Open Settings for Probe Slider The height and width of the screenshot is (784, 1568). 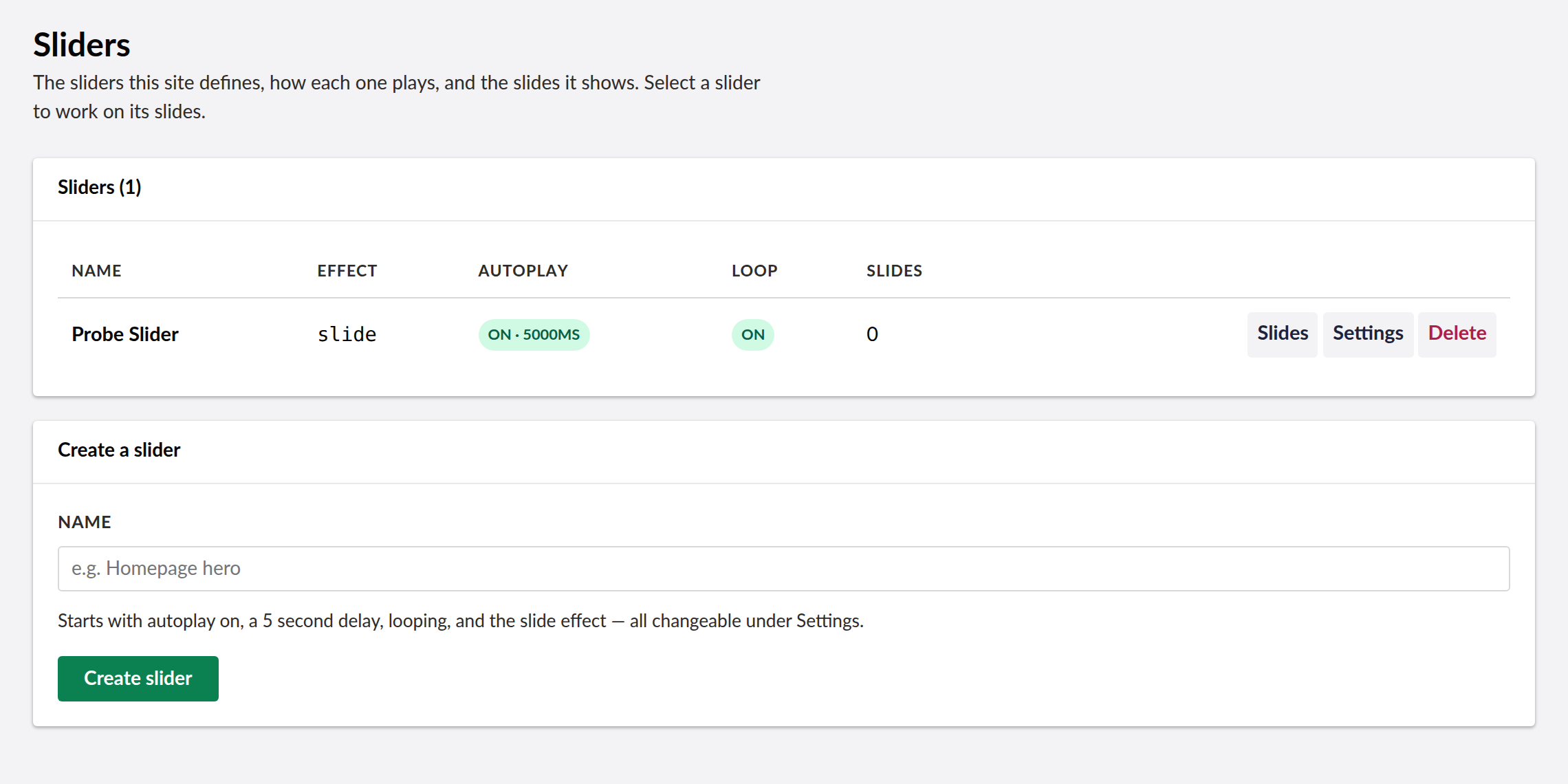1368,334
